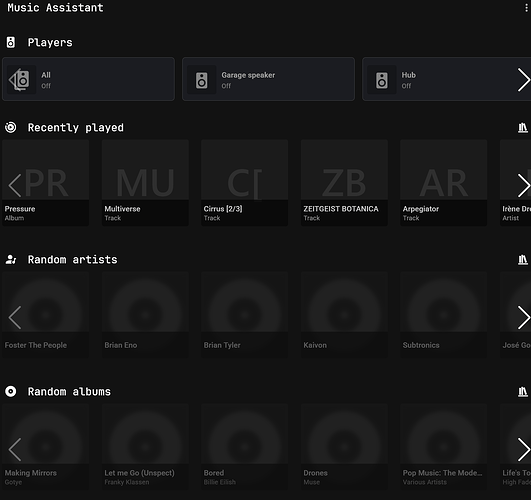Show more players with right chevron
This screenshot has height=500, width=531.
coord(524,80)
